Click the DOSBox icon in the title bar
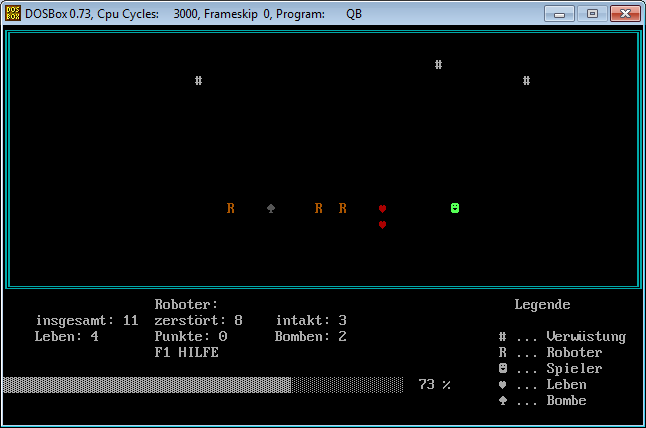 point(14,14)
